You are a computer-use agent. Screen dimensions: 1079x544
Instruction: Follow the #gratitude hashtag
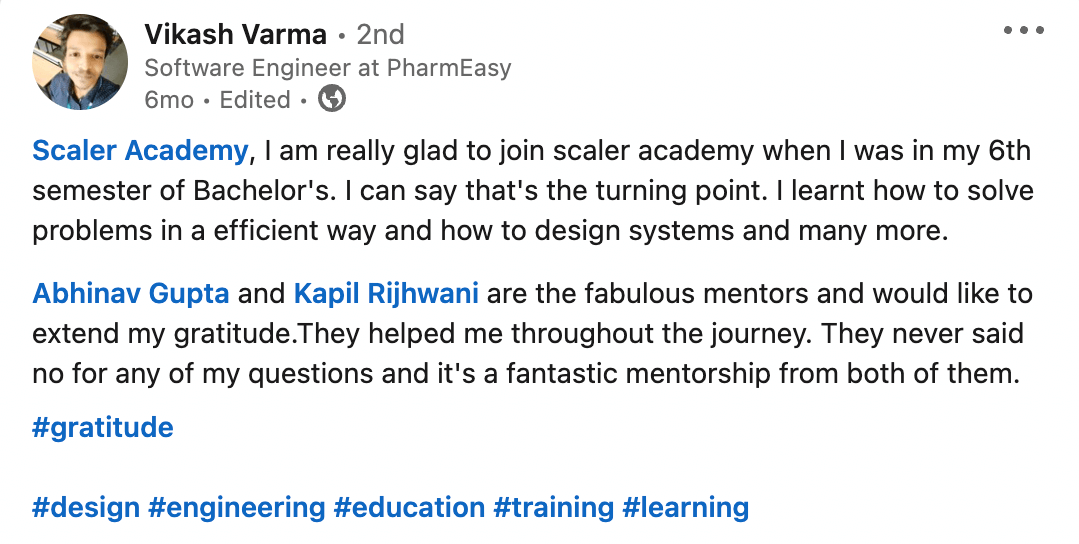coord(103,428)
